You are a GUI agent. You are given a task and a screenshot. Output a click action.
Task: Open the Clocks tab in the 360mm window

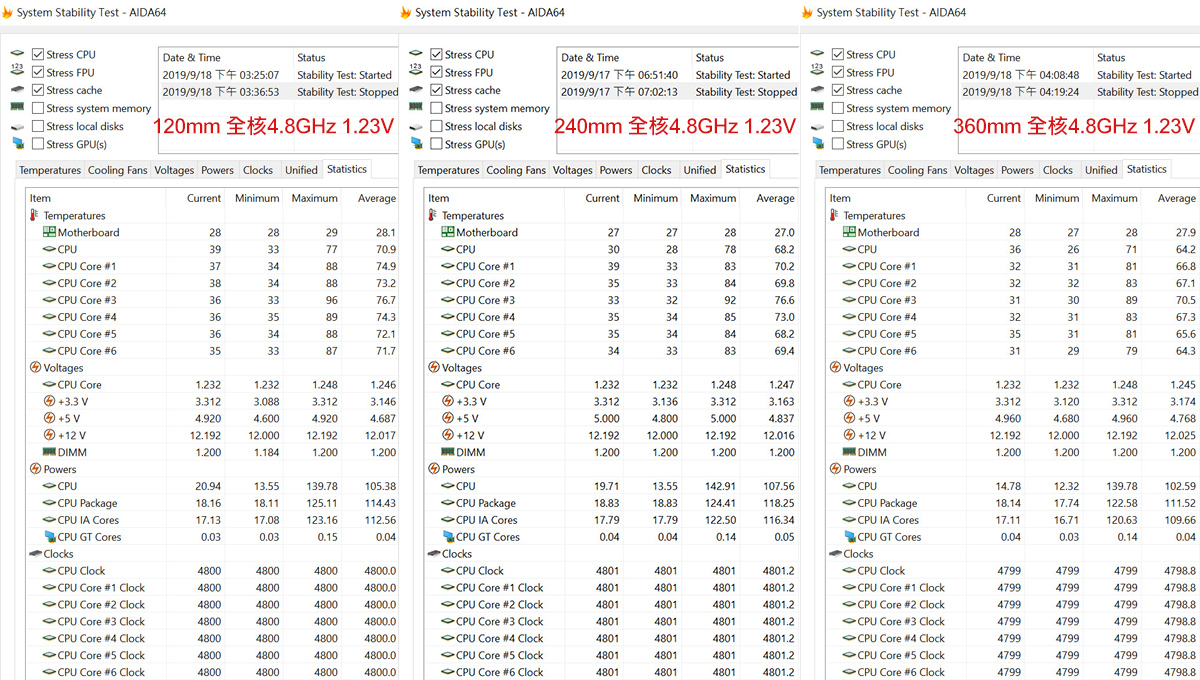pyautogui.click(x=1058, y=170)
